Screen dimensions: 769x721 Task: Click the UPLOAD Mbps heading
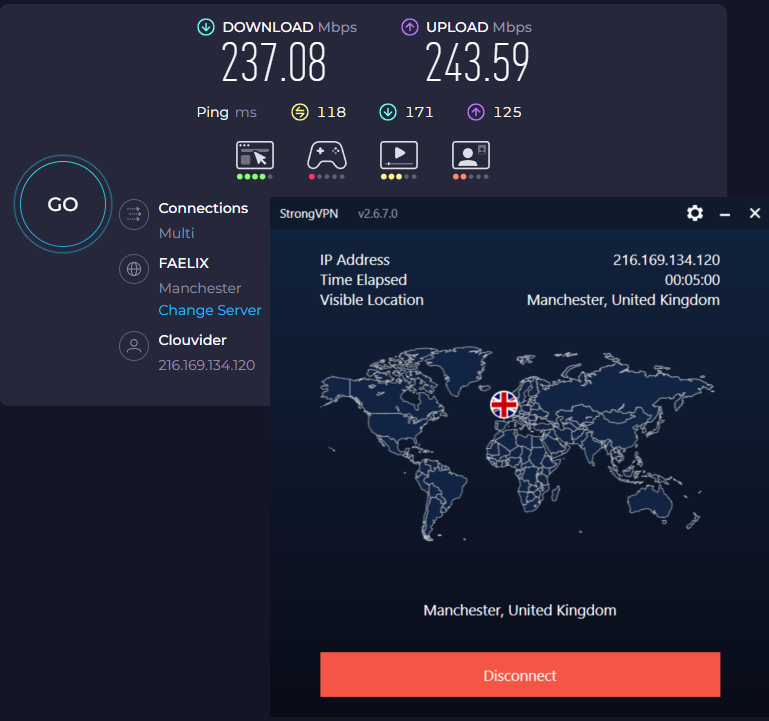[x=479, y=27]
